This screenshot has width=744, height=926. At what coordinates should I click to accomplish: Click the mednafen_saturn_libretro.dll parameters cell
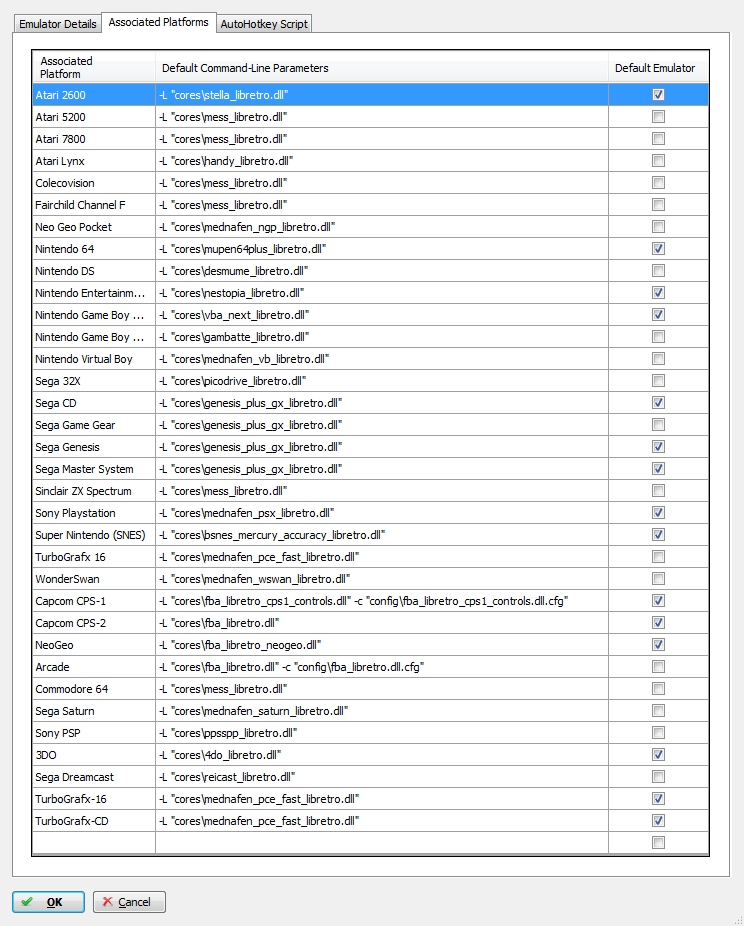(381, 711)
